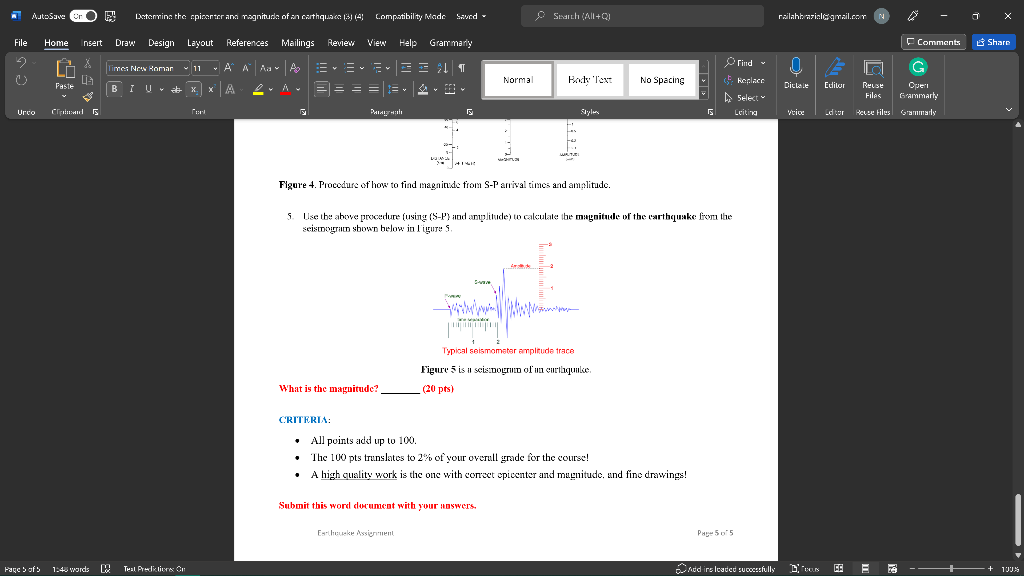Open Grammarly from ribbon
The height and width of the screenshot is (576, 1024).
coord(918,78)
